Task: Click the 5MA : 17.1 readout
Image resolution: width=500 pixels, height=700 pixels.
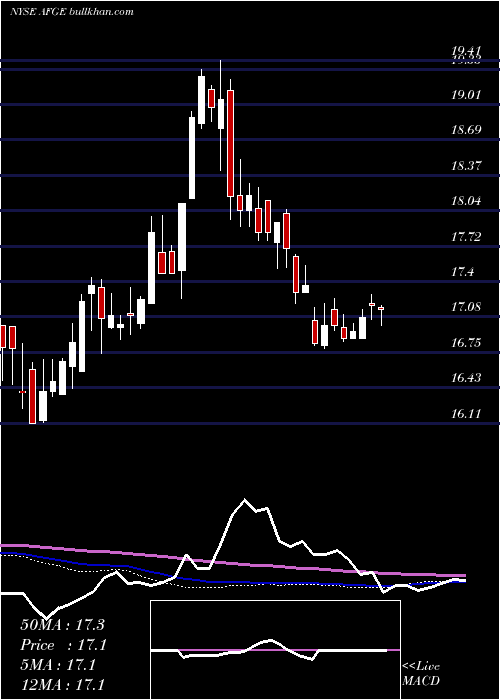Action: point(58,665)
